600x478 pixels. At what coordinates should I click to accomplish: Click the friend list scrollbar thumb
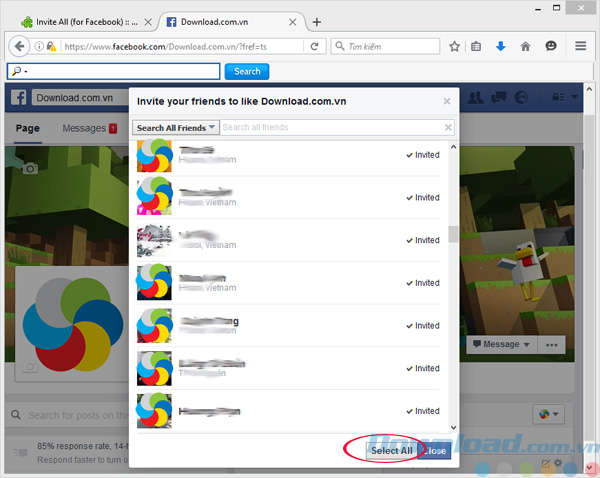pyautogui.click(x=453, y=233)
